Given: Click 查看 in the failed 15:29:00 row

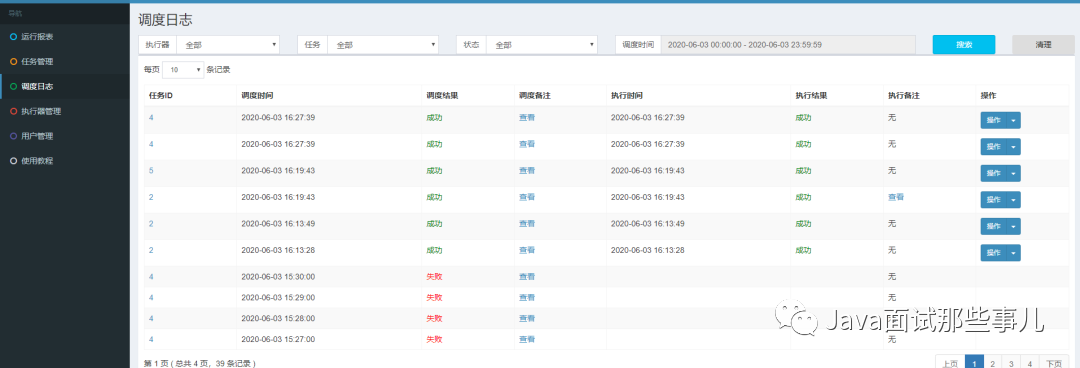Looking at the screenshot, I should [527, 297].
